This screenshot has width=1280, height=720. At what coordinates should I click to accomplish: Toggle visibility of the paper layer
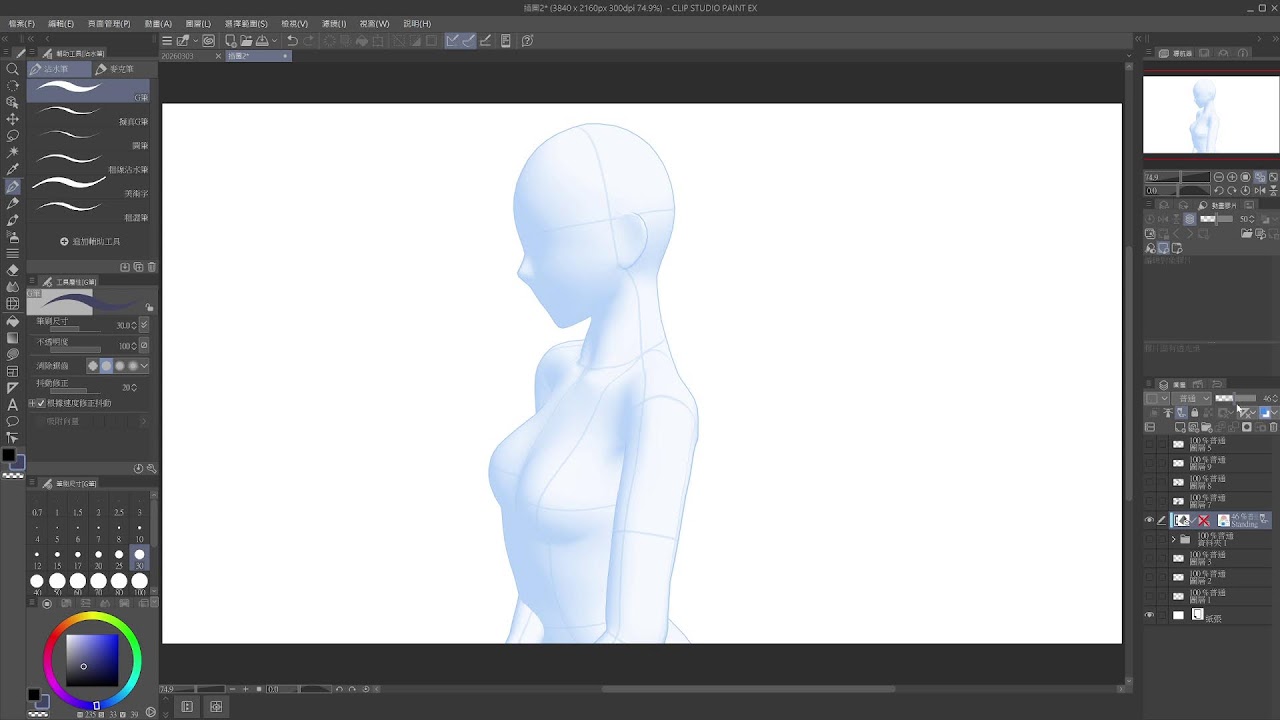1148,616
